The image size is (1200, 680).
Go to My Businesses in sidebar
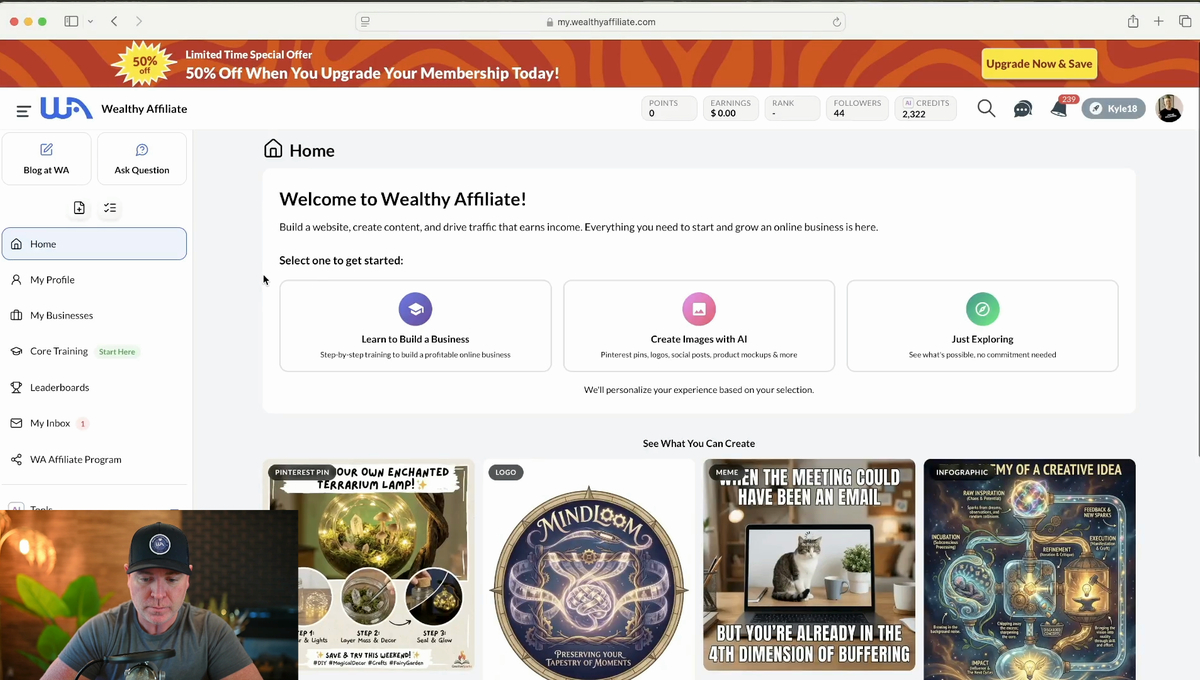[x=61, y=316]
